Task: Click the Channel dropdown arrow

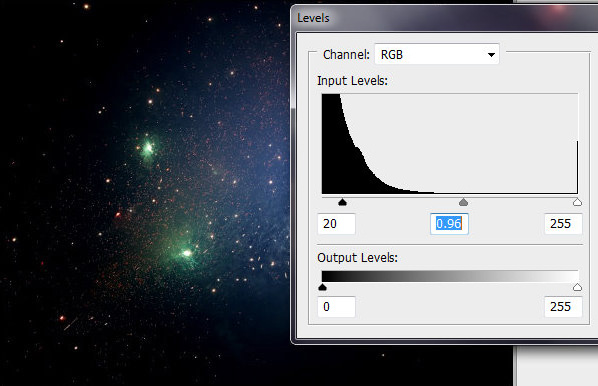Action: 491,55
